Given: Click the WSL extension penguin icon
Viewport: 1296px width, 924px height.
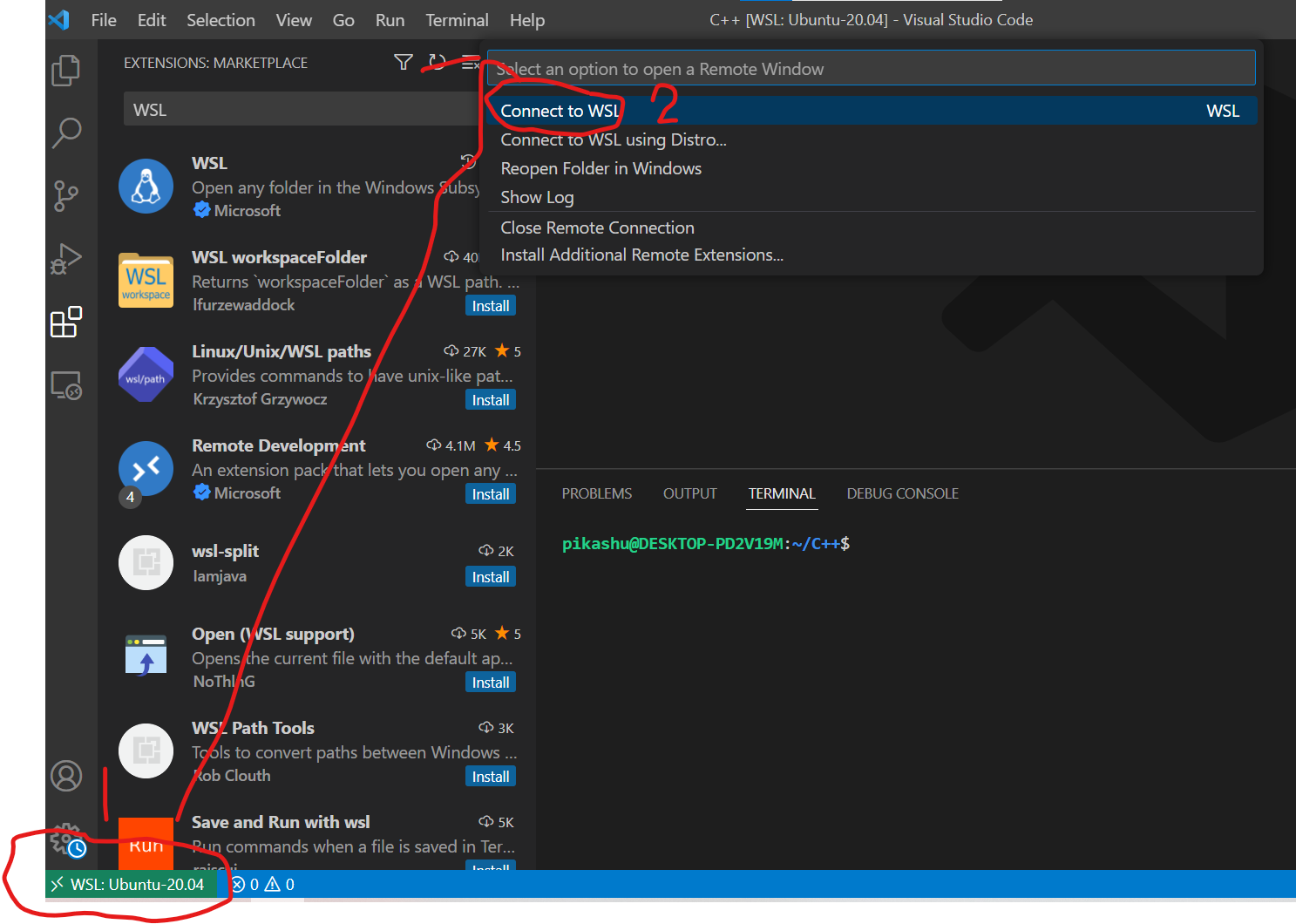Looking at the screenshot, I should (146, 186).
